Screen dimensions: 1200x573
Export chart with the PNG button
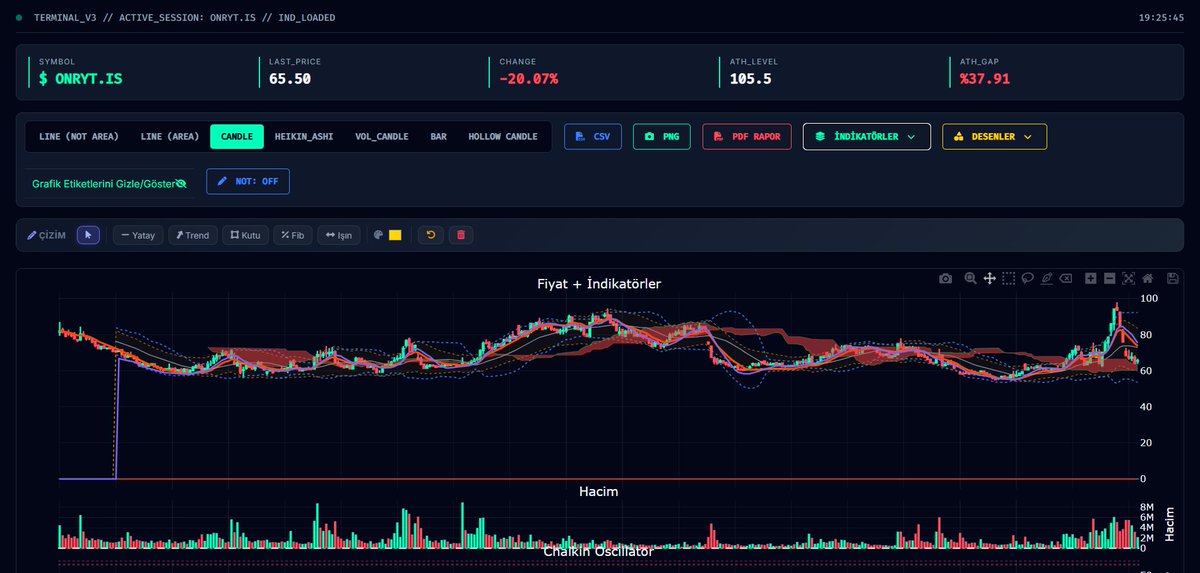[662, 136]
